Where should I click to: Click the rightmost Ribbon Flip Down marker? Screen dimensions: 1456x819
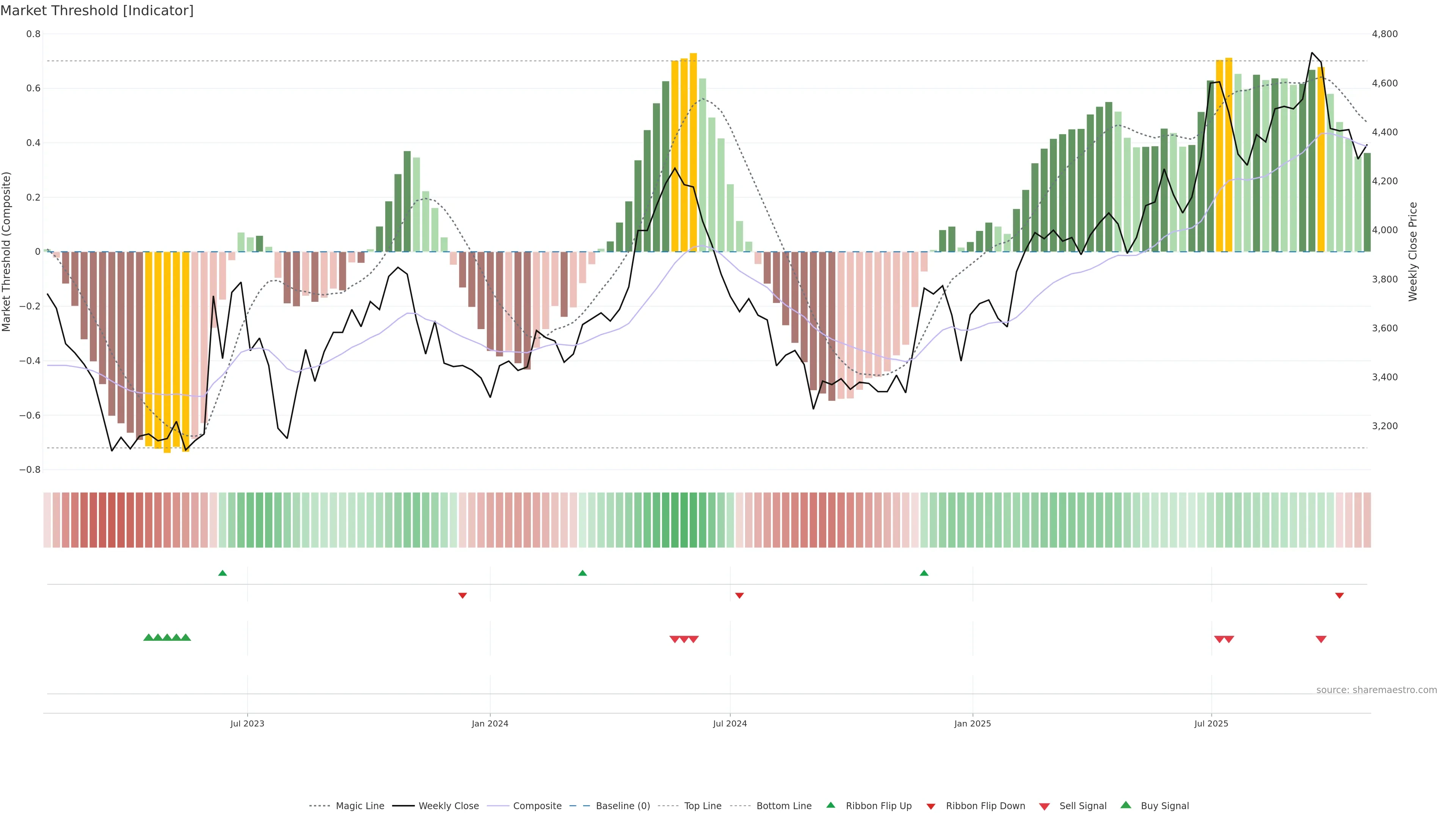(1340, 596)
